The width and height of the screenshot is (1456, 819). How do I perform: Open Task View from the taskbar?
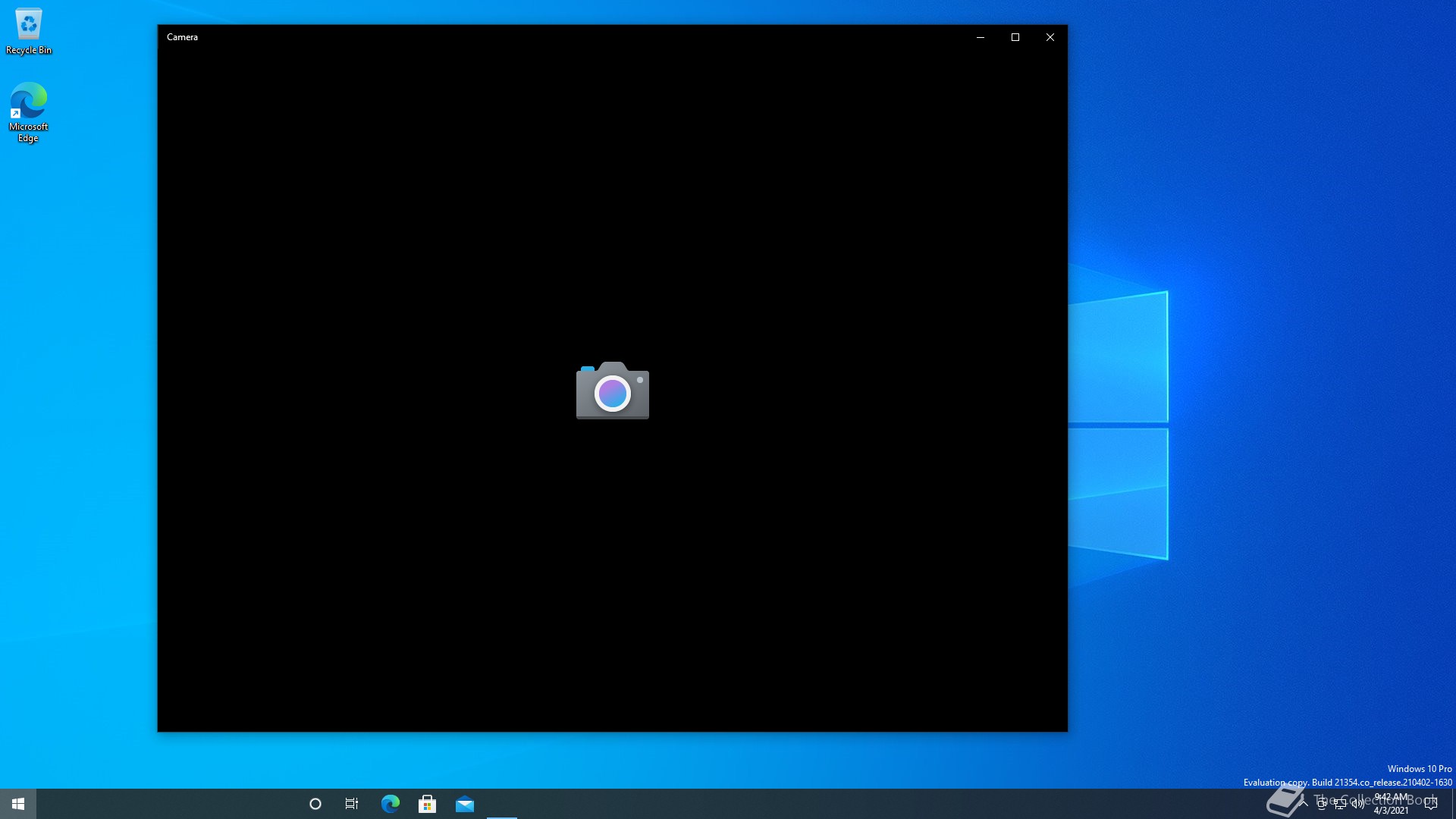click(x=352, y=804)
